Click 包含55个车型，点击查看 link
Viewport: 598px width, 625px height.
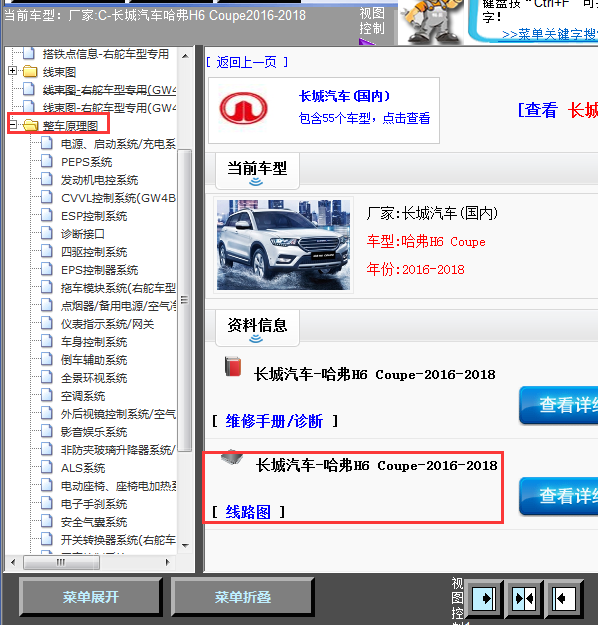(x=364, y=118)
